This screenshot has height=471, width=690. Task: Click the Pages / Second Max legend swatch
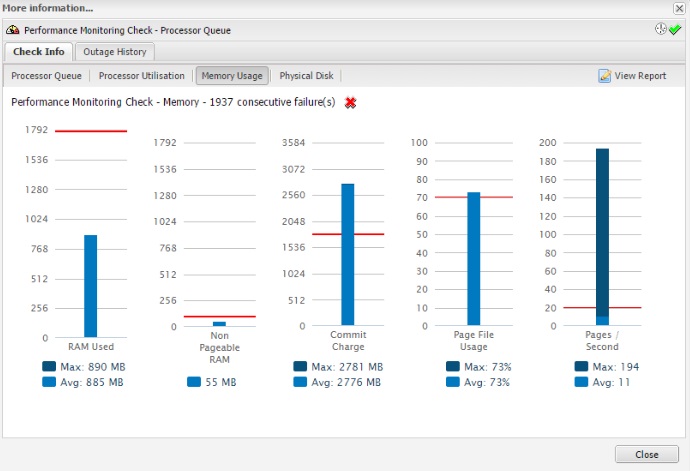coord(581,367)
